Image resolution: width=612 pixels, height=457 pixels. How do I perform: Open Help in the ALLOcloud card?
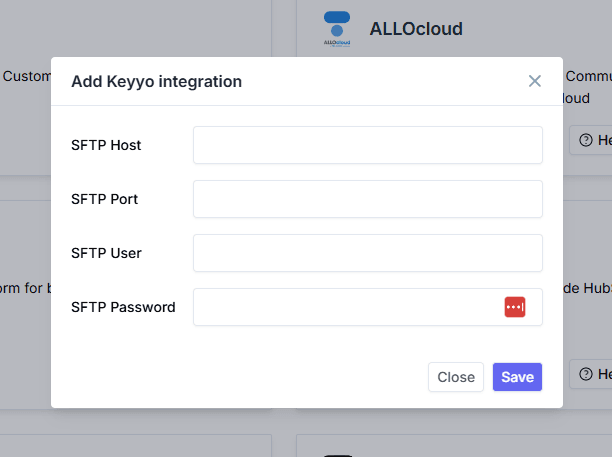pyautogui.click(x=590, y=141)
